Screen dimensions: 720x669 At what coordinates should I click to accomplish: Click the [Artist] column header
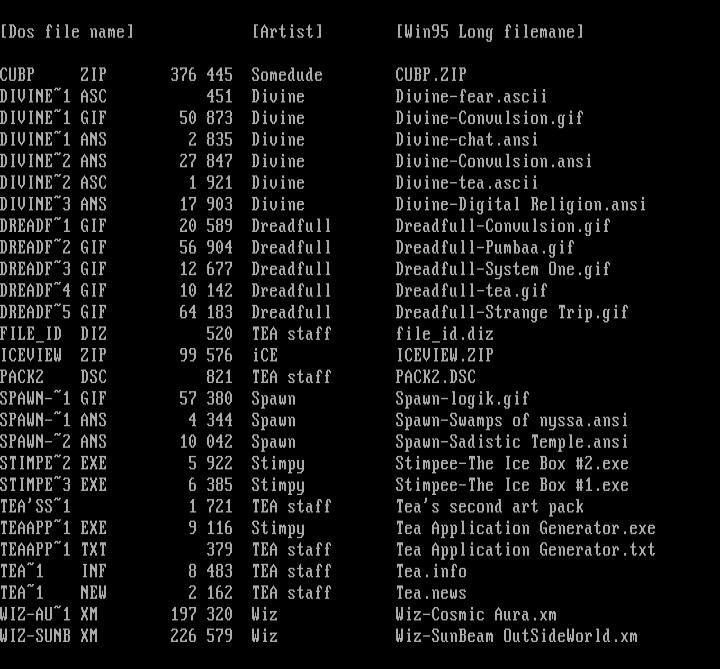click(287, 32)
